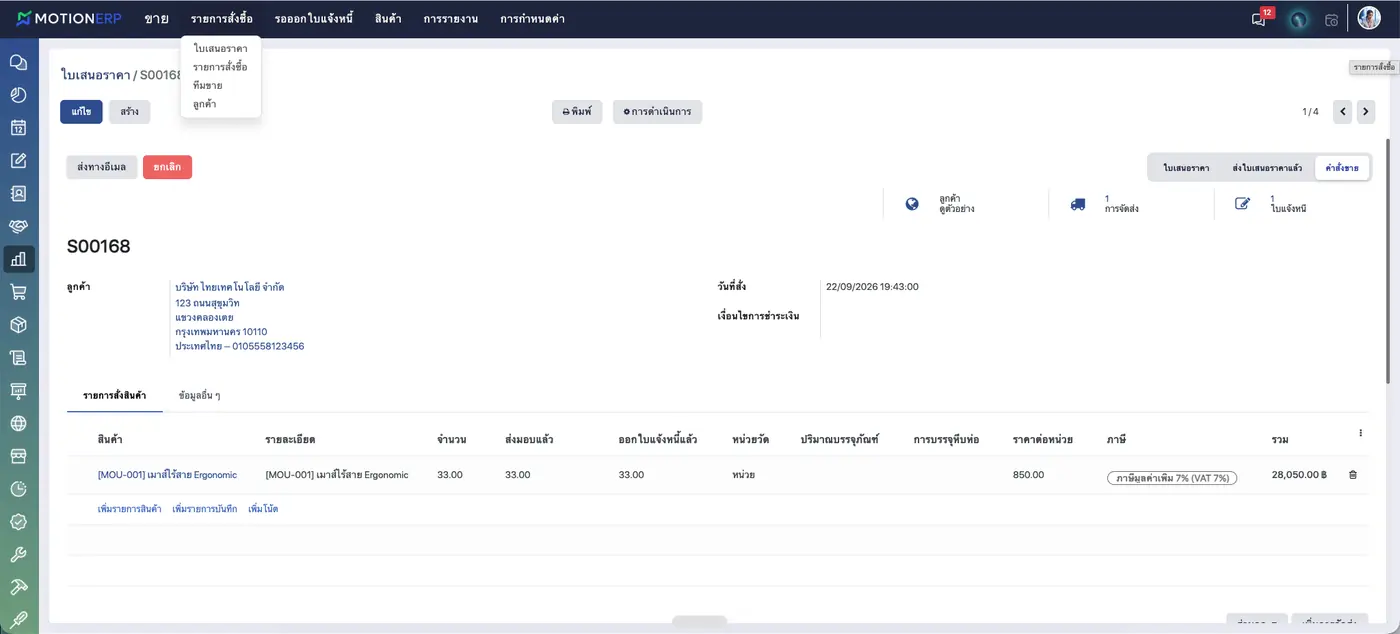The image size is (1400, 634).
Task: Open the pie chart dashboard sidebar icon
Action: pyautogui.click(x=18, y=95)
